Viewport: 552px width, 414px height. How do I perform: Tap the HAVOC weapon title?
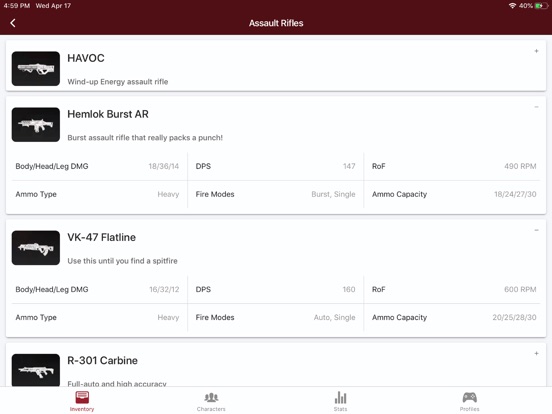(x=86, y=58)
